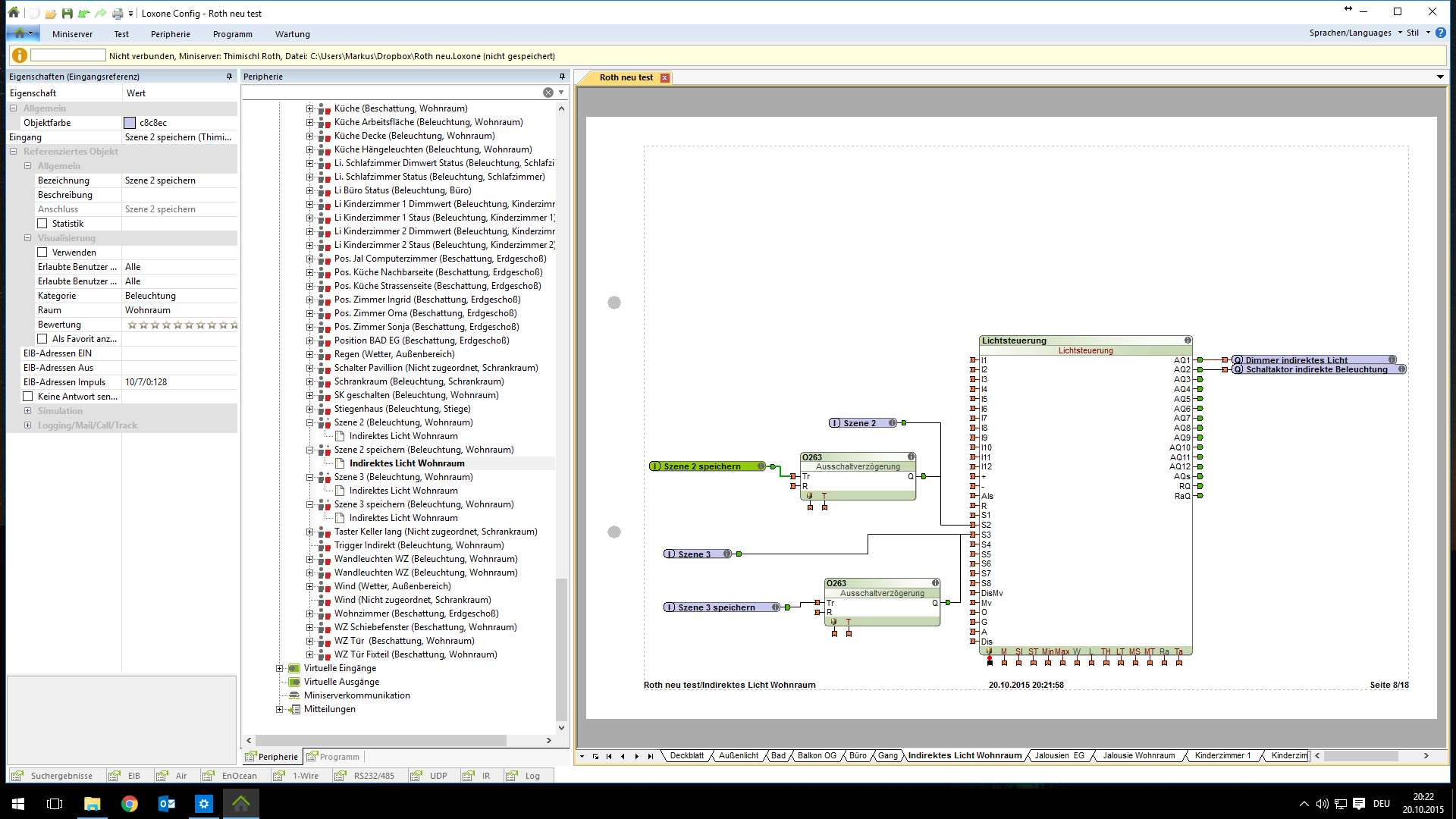Collapse the Szene 2 speichern tree node

coord(309,450)
